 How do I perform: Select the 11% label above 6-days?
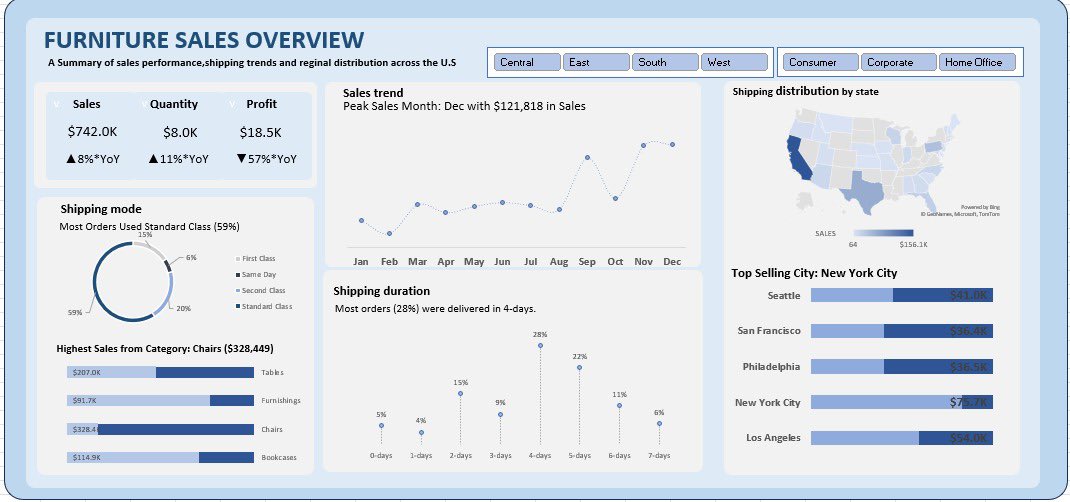point(620,394)
